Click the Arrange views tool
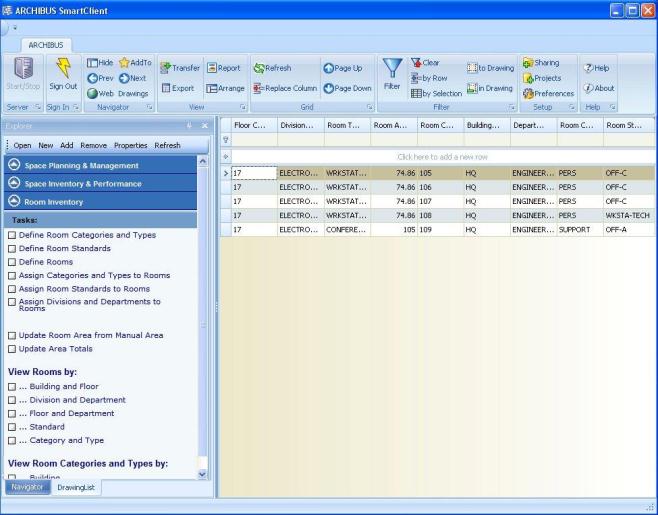The width and height of the screenshot is (658, 515). [225, 88]
